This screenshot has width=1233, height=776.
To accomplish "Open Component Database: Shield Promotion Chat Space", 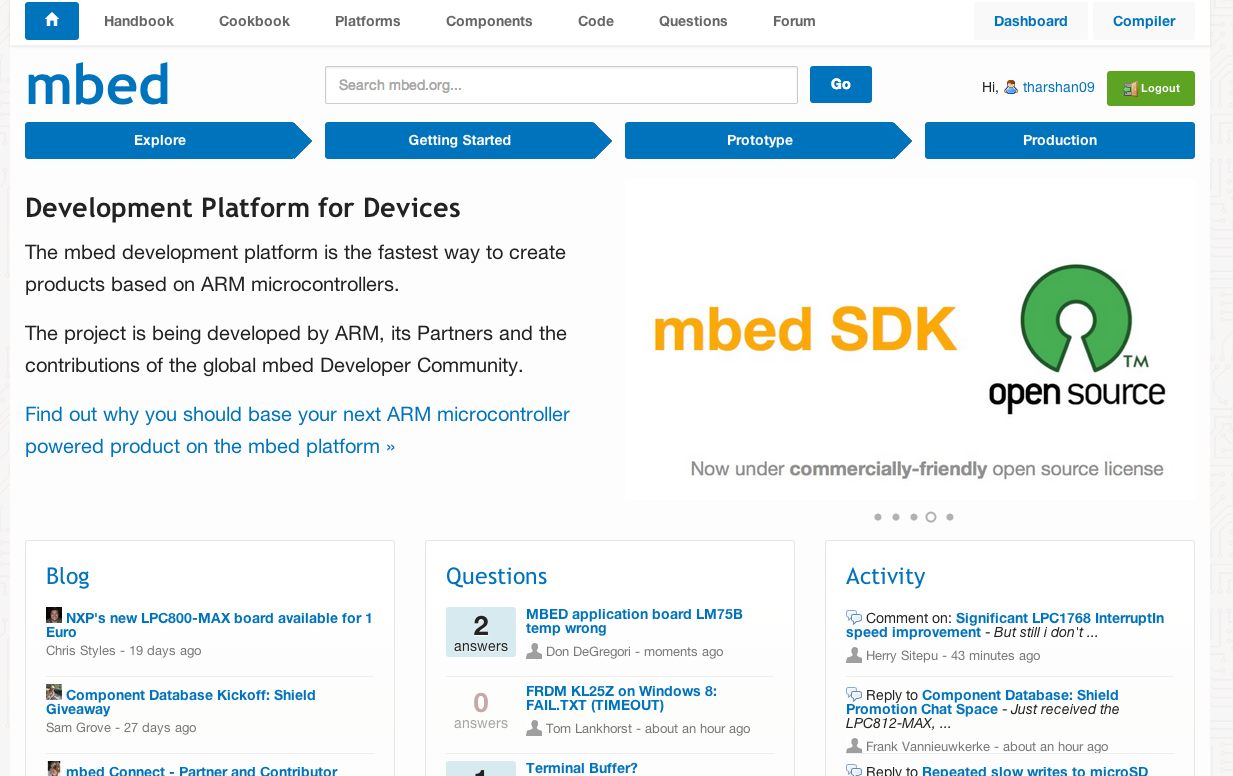I will coord(982,702).
